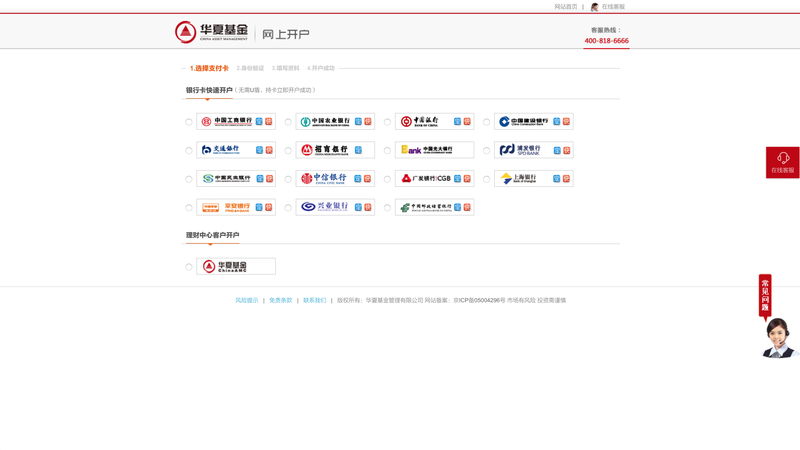The width and height of the screenshot is (800, 450).
Task: Select the 平安银行 radio button
Action: click(189, 208)
